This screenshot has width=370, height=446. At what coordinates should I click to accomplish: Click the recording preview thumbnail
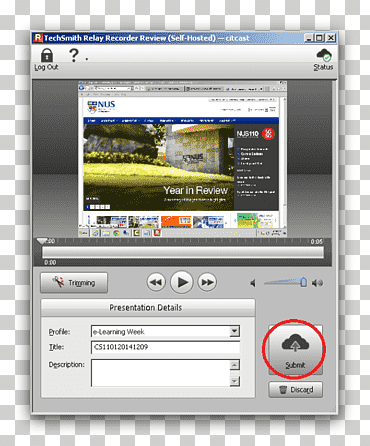tap(183, 159)
